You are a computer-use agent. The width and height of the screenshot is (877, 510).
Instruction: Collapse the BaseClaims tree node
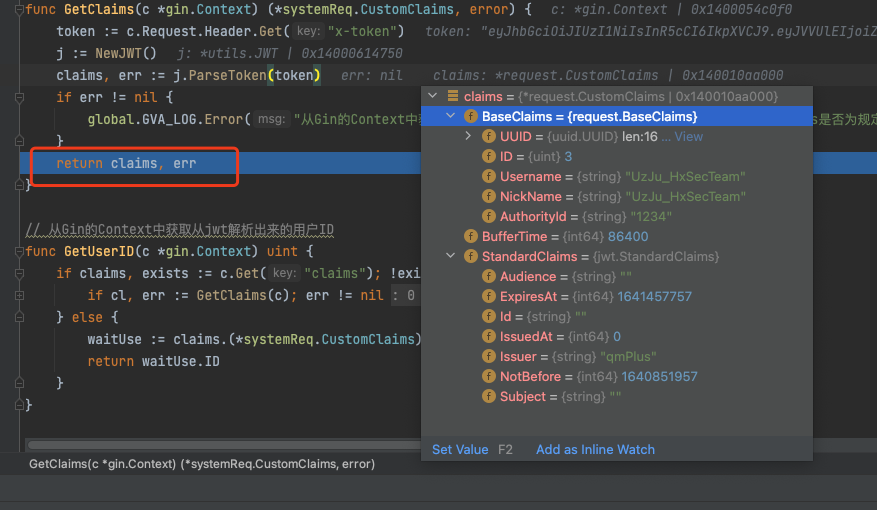[450, 116]
